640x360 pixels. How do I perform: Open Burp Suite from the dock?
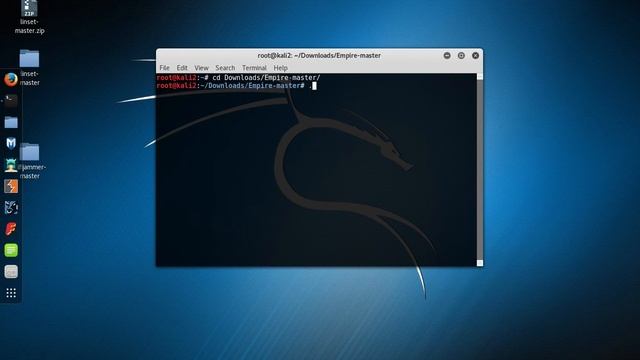11,186
